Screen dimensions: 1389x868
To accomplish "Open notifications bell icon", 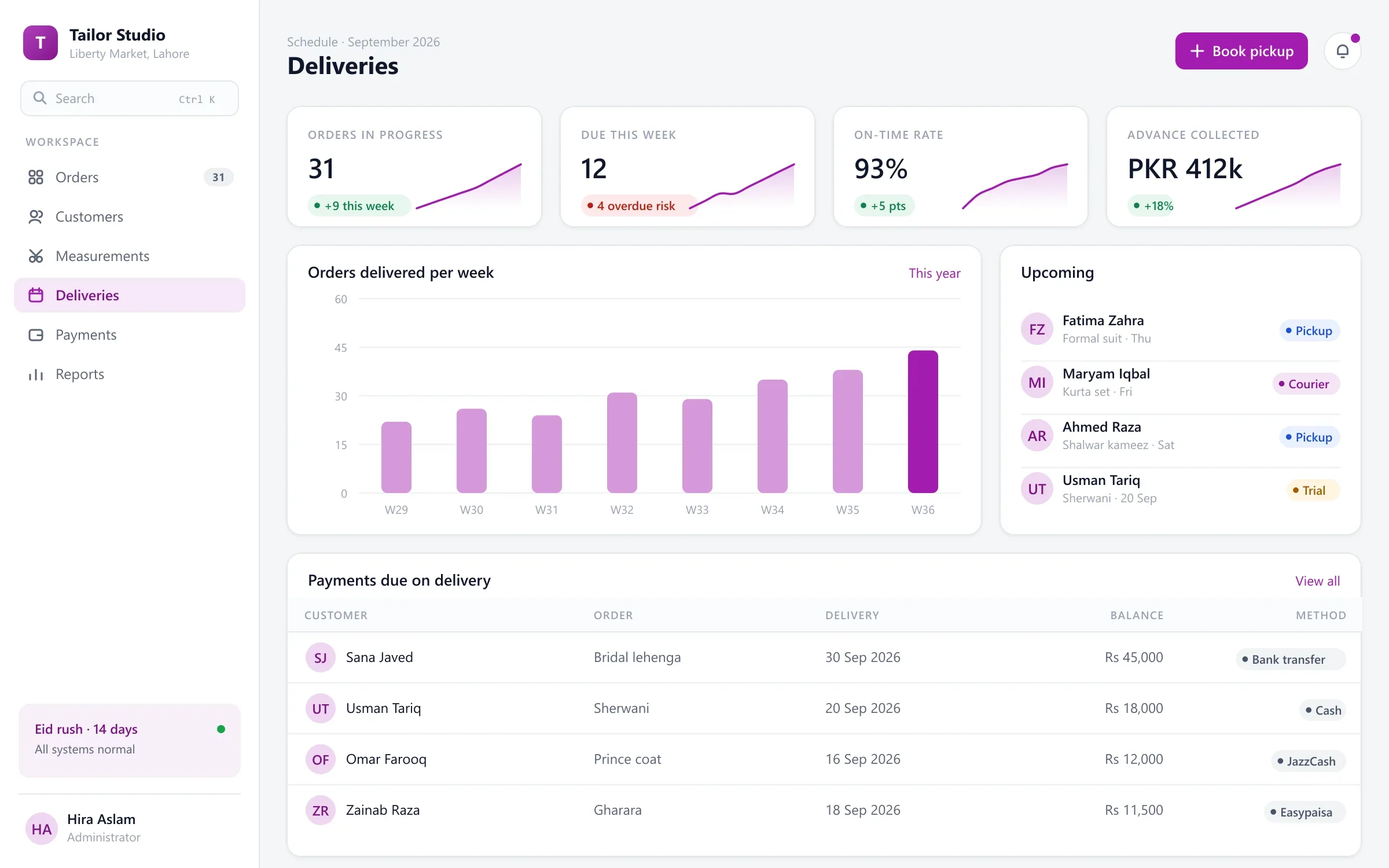I will pos(1342,51).
